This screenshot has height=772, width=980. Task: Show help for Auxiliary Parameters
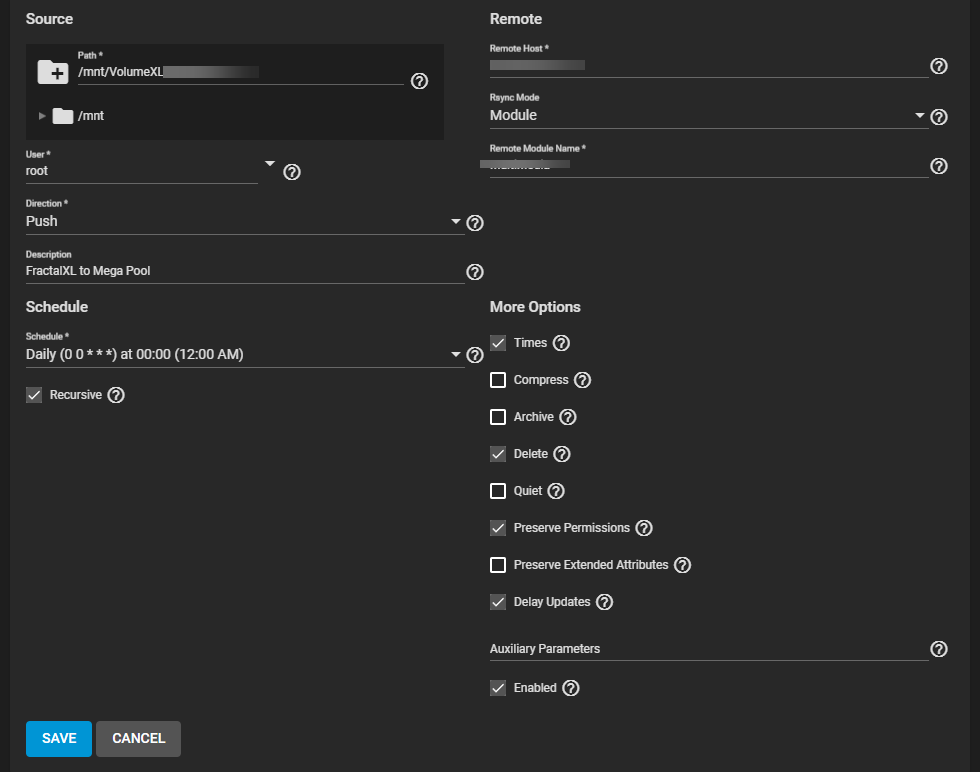(939, 649)
